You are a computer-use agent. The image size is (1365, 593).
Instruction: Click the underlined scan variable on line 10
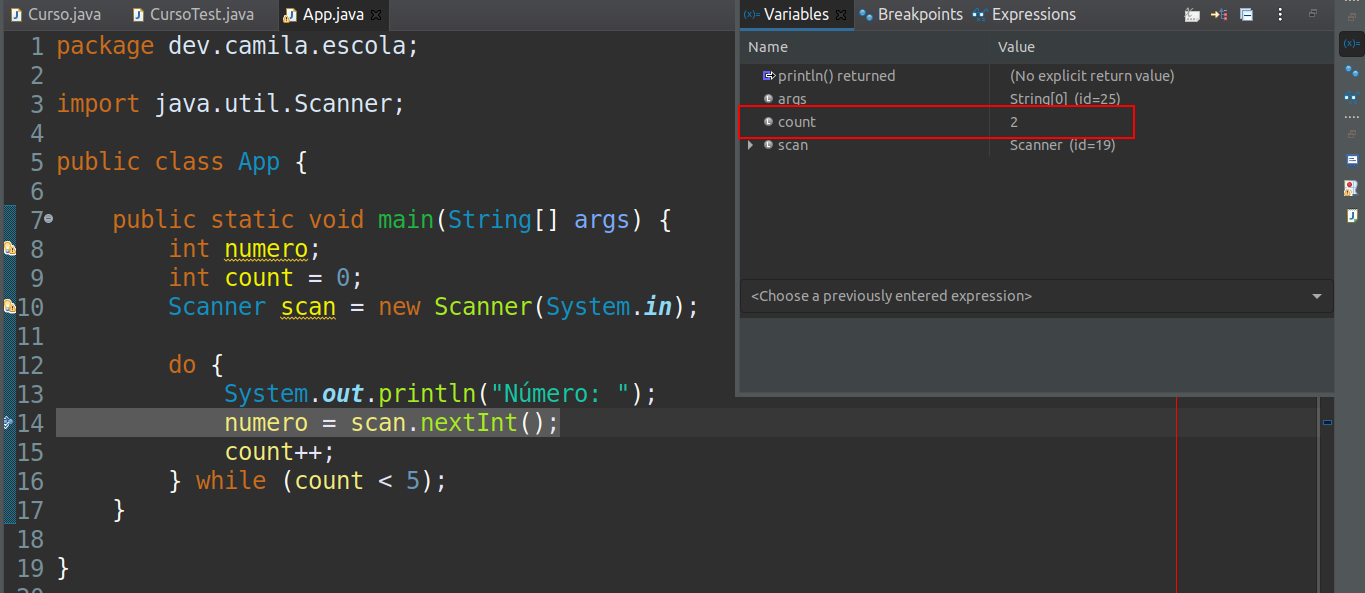pyautogui.click(x=308, y=307)
